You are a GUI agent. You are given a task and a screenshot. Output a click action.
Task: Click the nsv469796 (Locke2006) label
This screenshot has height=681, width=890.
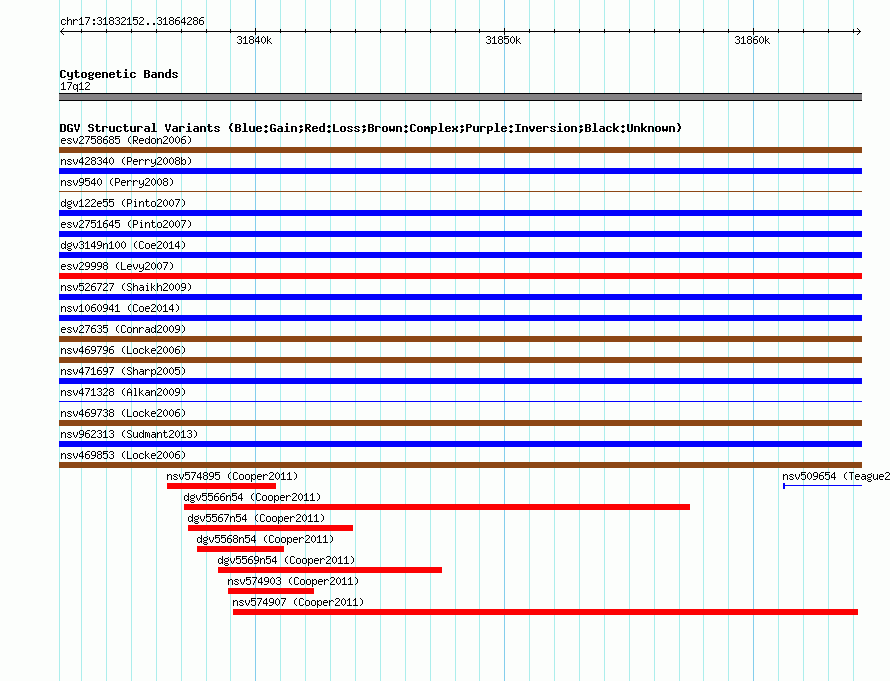click(123, 350)
